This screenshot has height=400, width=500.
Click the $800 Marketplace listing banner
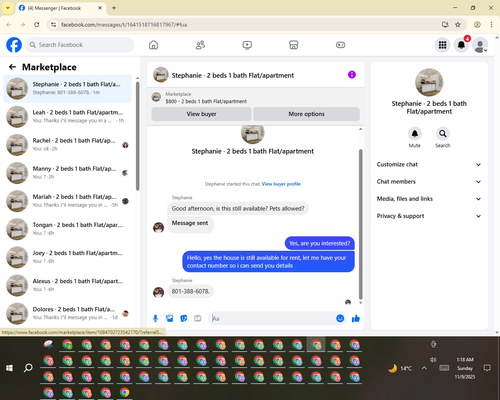click(x=255, y=97)
